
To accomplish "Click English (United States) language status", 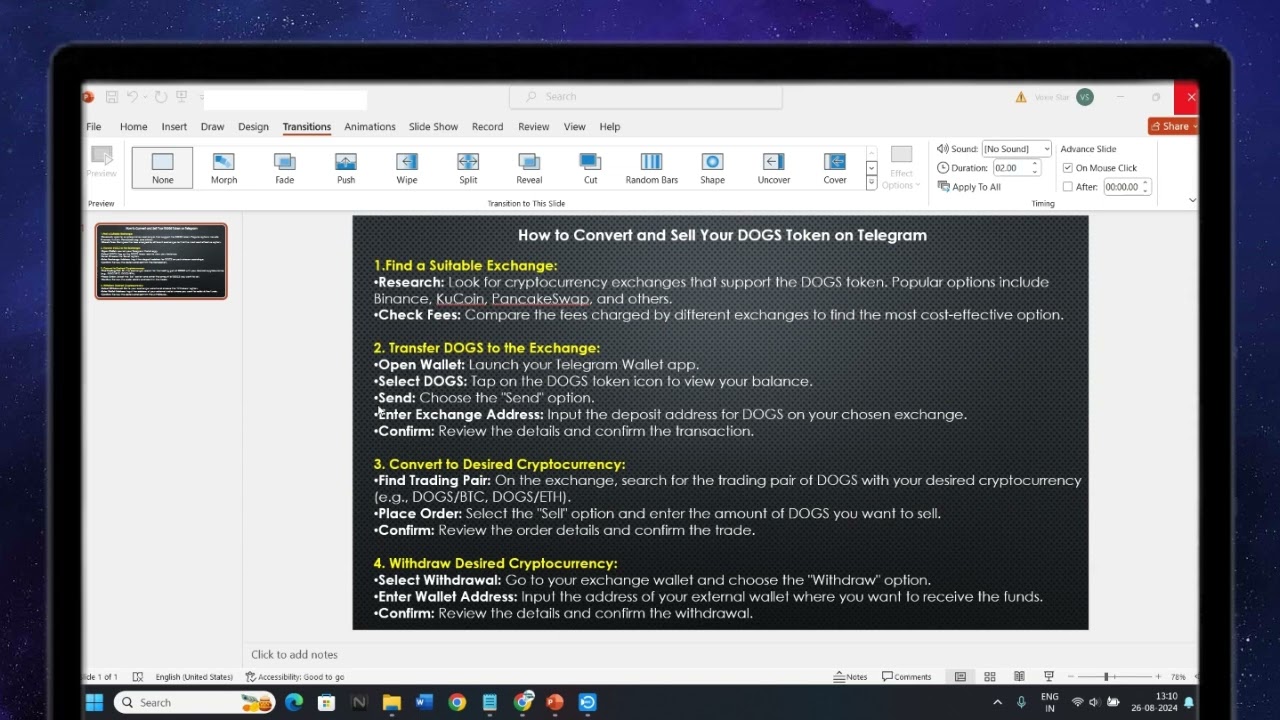I will pos(194,677).
